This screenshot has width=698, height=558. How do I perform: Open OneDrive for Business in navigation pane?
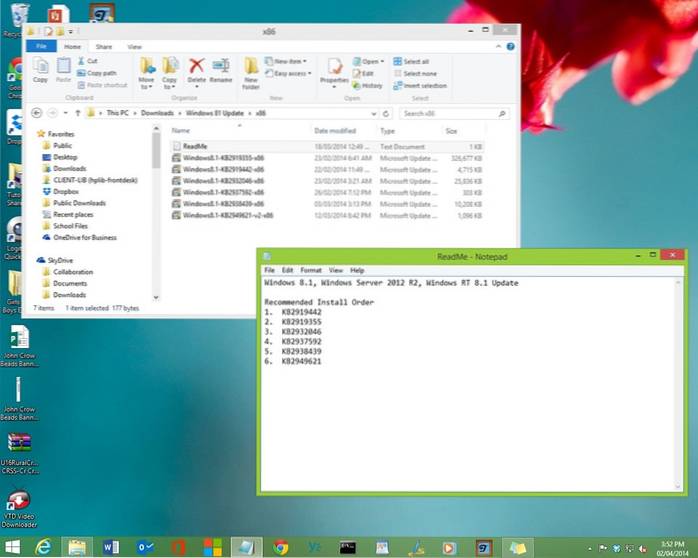point(80,237)
